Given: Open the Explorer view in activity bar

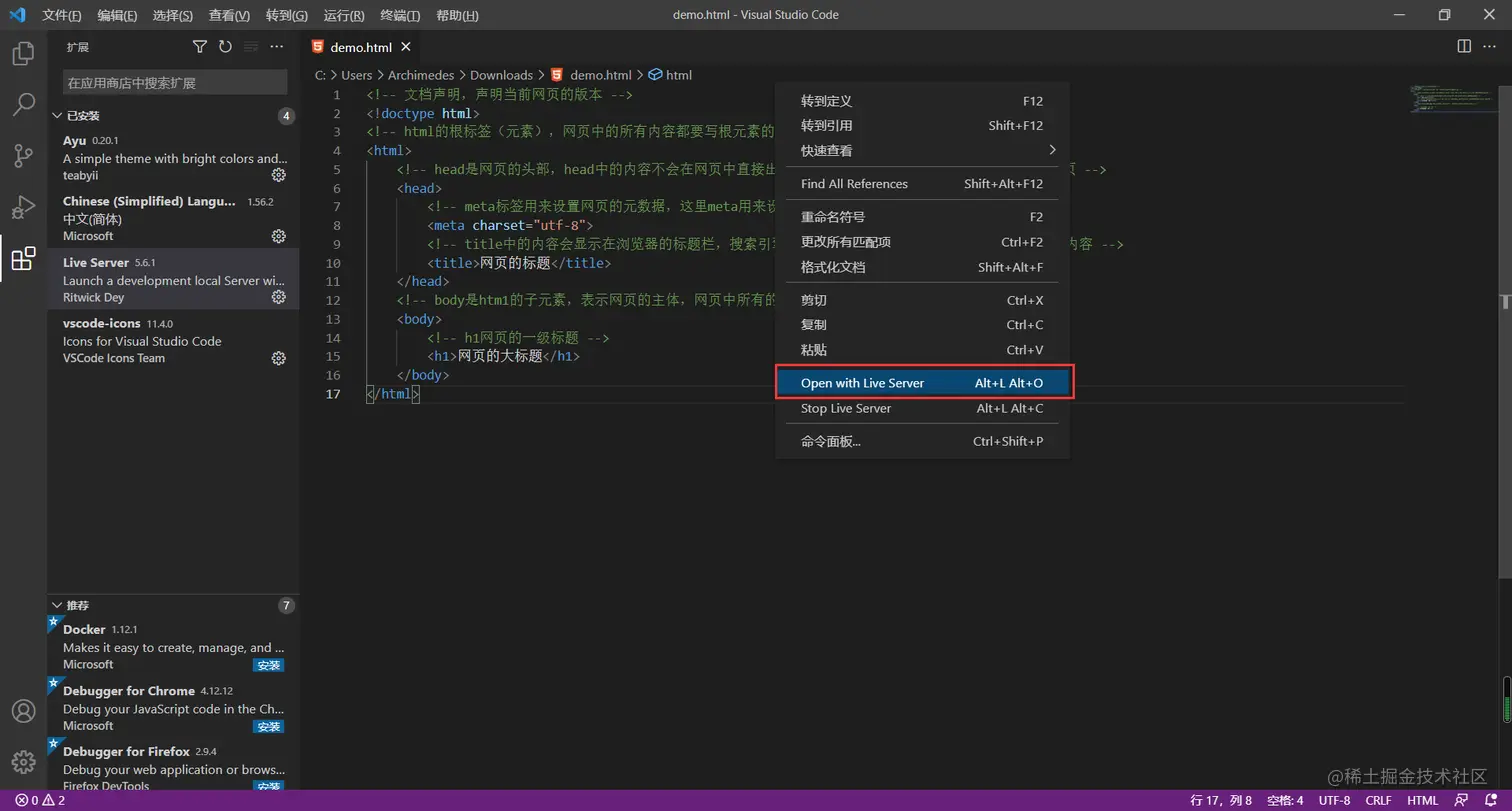Looking at the screenshot, I should pos(23,54).
